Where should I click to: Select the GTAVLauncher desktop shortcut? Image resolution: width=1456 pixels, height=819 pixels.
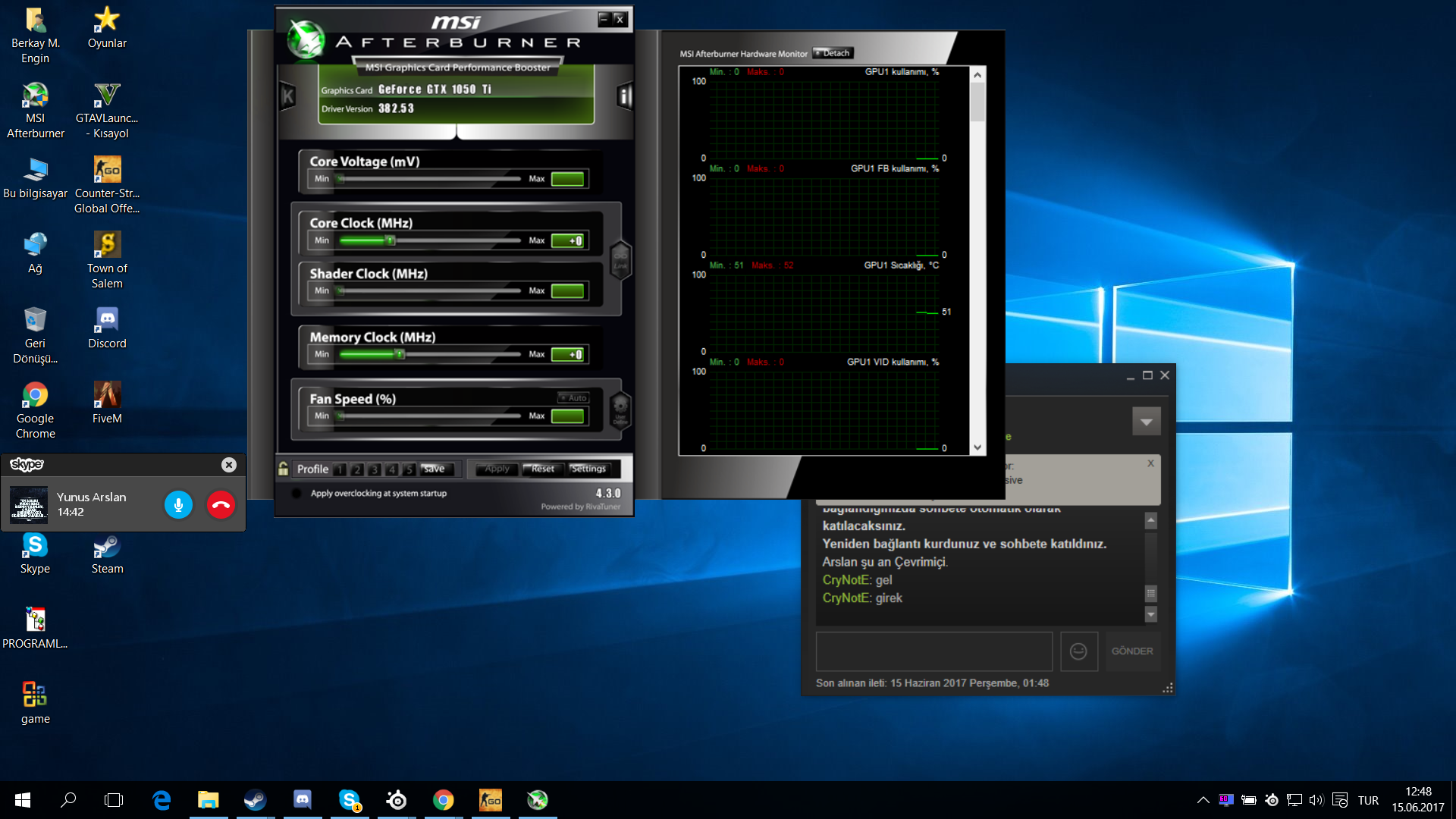[x=107, y=111]
